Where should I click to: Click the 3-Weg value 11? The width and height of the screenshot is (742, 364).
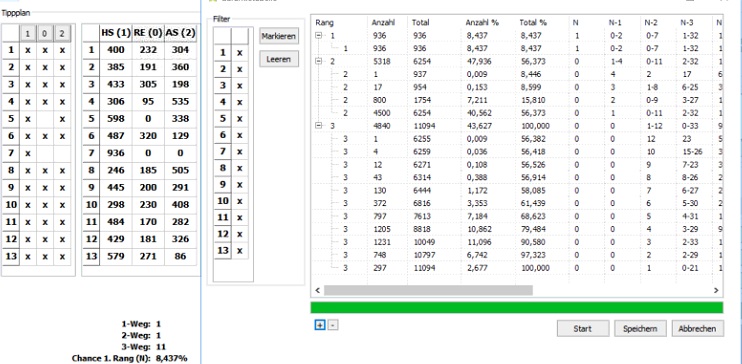click(160, 347)
